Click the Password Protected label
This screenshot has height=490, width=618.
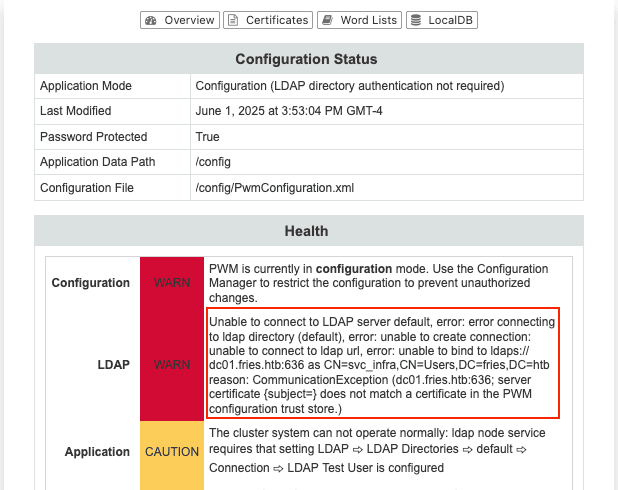pos(93,137)
